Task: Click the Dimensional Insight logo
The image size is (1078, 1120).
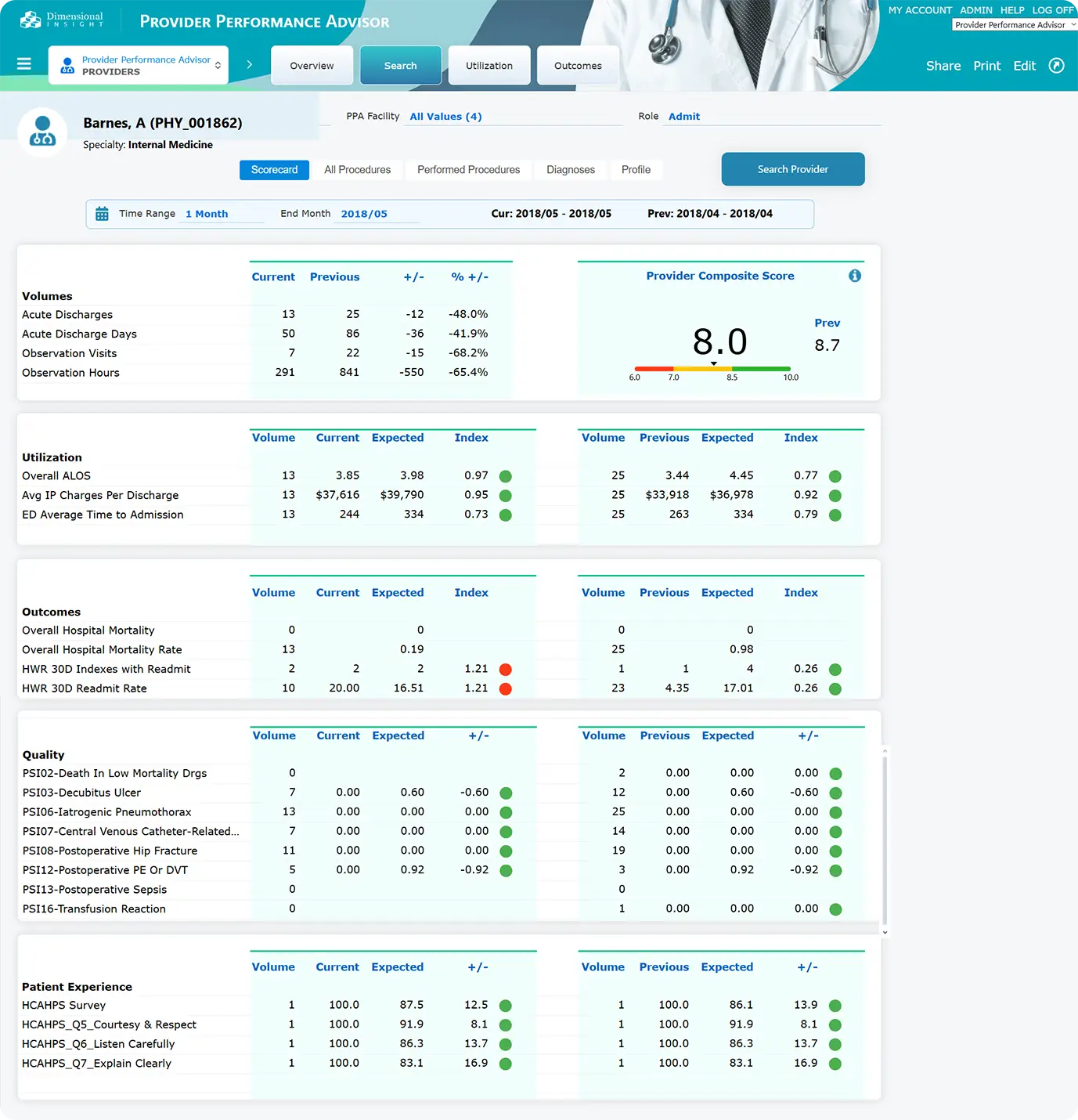Action: [x=62, y=20]
